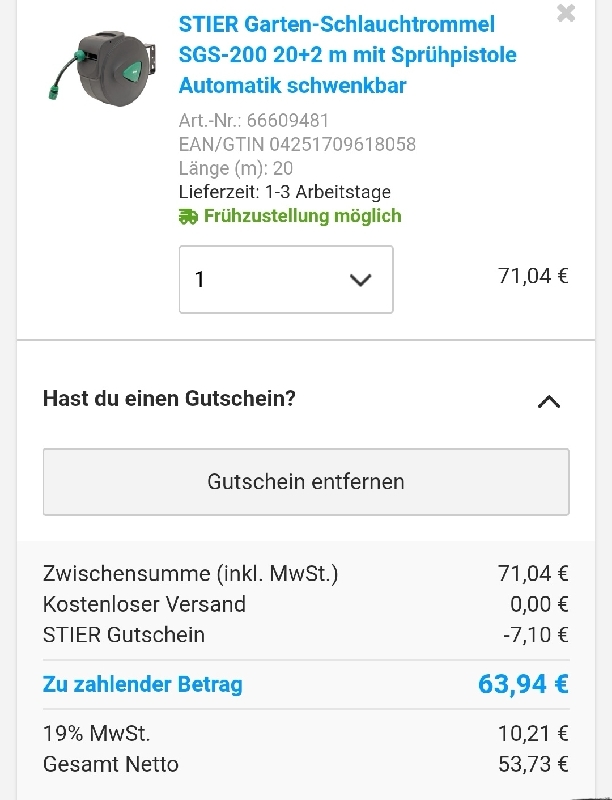Open the STIER Garten-Schlauchtrommel product title link
The width and height of the screenshot is (612, 800).
347,54
